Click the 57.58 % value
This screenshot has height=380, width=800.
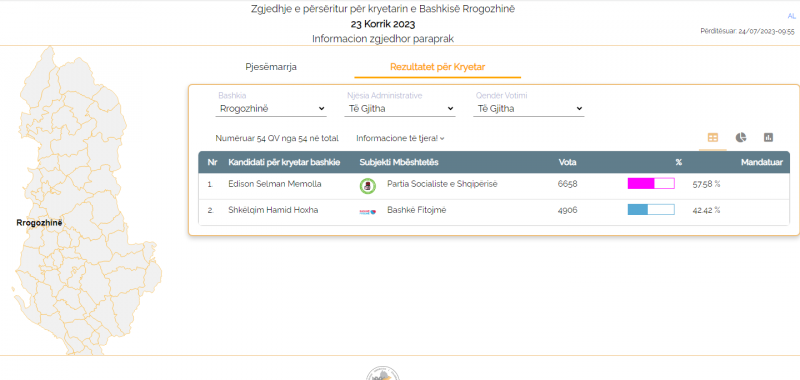click(x=706, y=184)
